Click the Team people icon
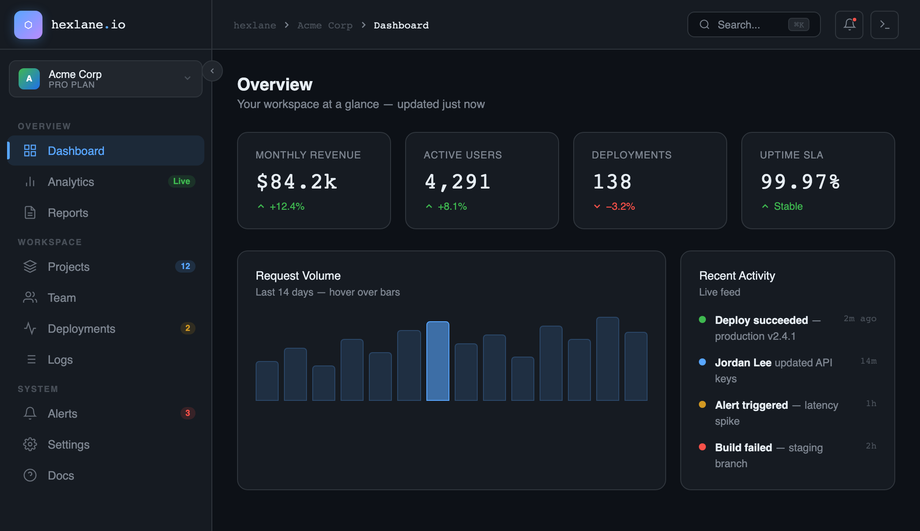 coord(30,297)
